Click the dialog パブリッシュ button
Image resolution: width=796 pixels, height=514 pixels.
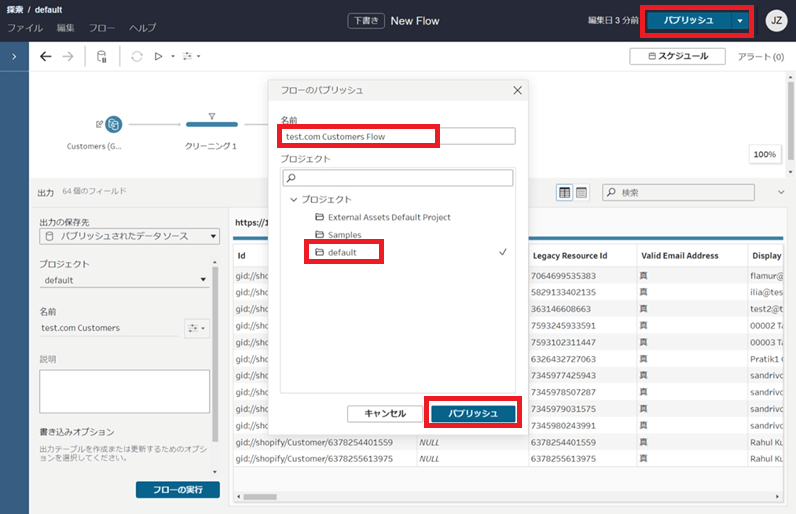click(x=473, y=414)
